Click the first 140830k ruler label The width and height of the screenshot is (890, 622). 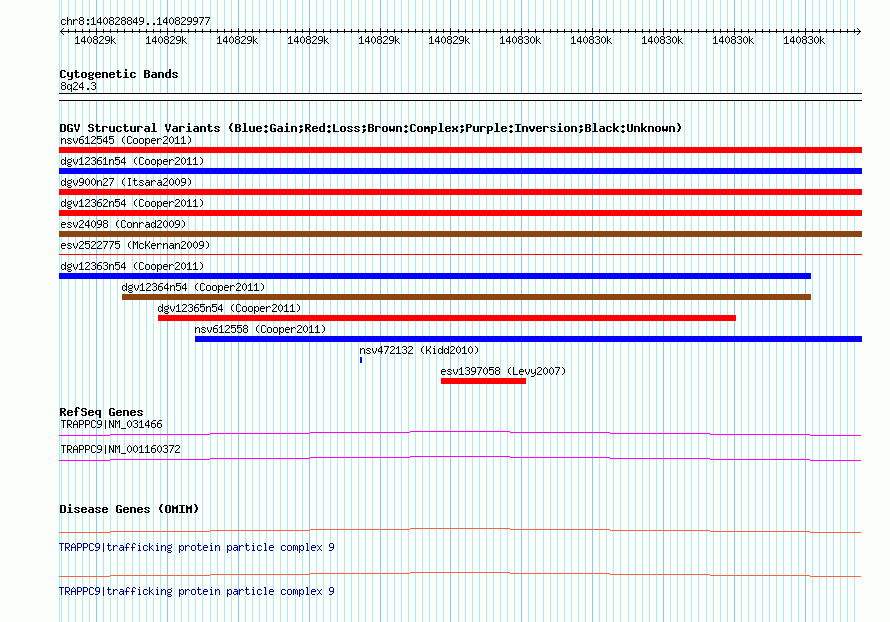pyautogui.click(x=520, y=40)
